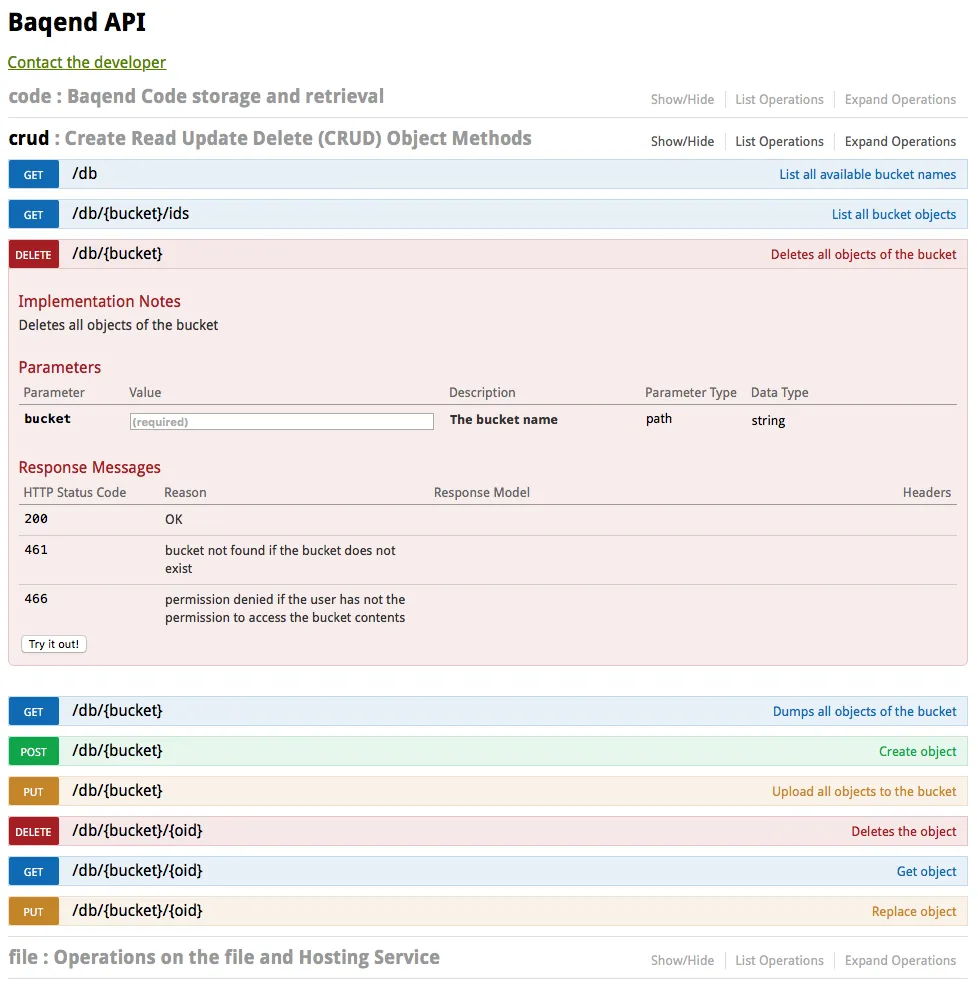Screen dimensions: 978x989
Task: Click Show/Hide for the code section
Action: 682,100
